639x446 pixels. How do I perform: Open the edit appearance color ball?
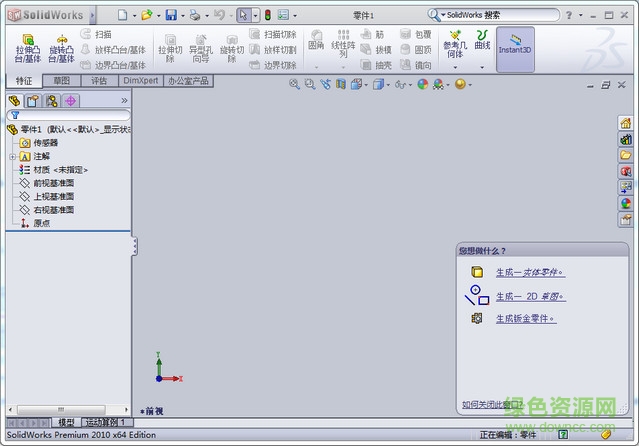click(422, 85)
